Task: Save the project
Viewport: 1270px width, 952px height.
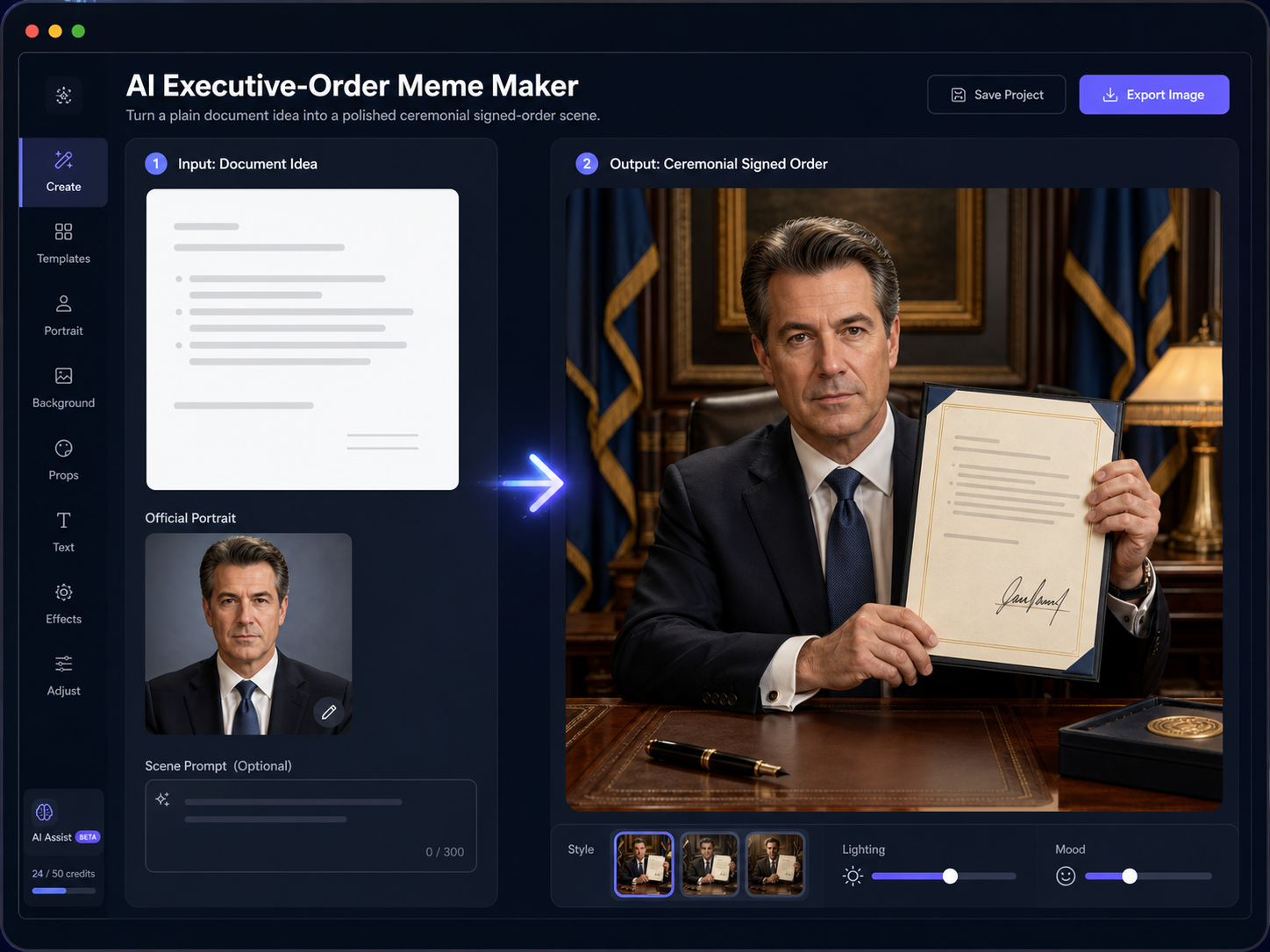Action: pyautogui.click(x=996, y=95)
